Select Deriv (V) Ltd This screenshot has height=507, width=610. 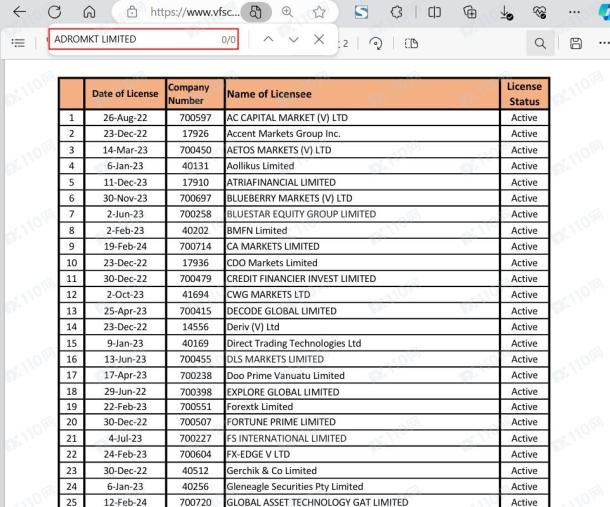coord(253,327)
